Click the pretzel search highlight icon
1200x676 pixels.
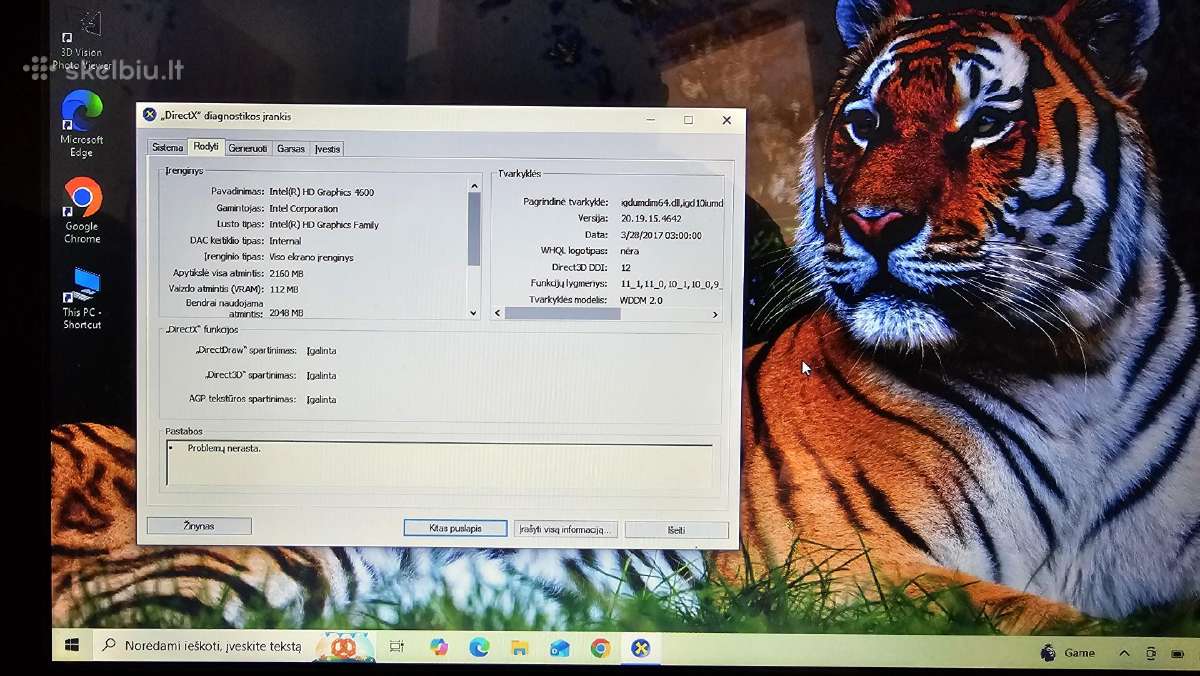pyautogui.click(x=343, y=647)
